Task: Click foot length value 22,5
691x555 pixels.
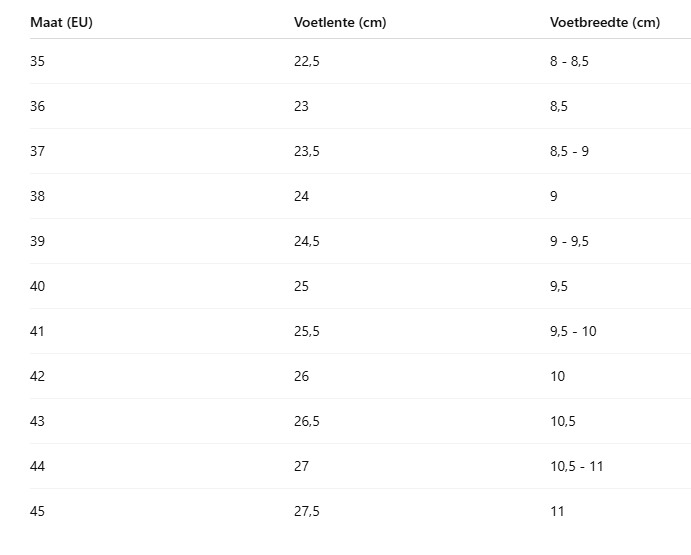Action: (x=307, y=61)
